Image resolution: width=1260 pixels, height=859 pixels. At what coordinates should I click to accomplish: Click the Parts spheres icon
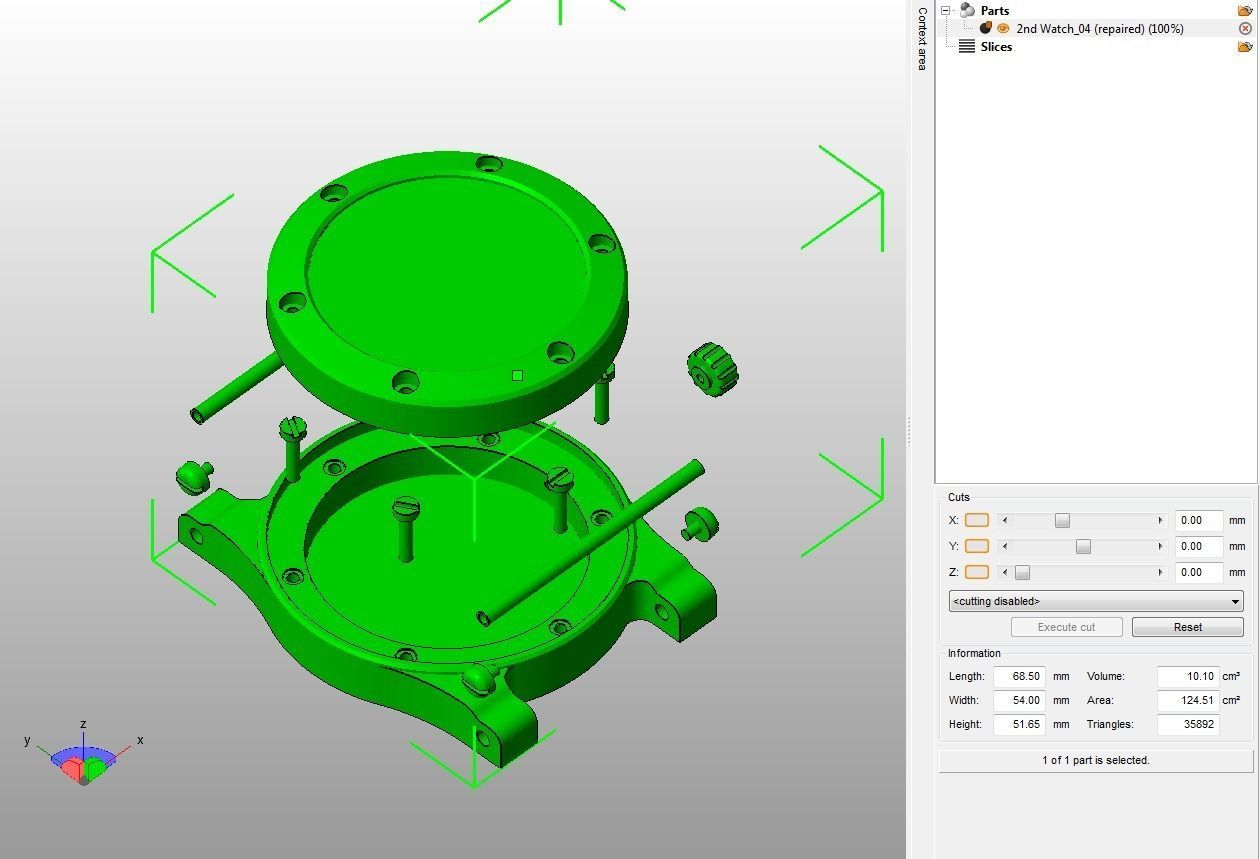coord(967,10)
